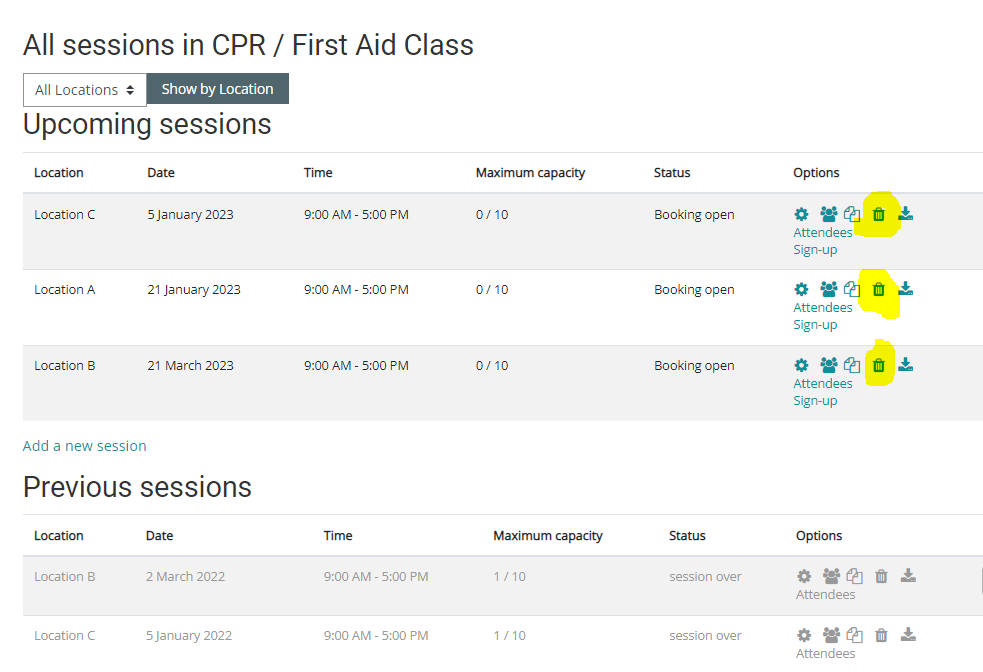The image size is (983, 672).
Task: Delete the Location C 5 January 2023 session
Action: point(879,214)
